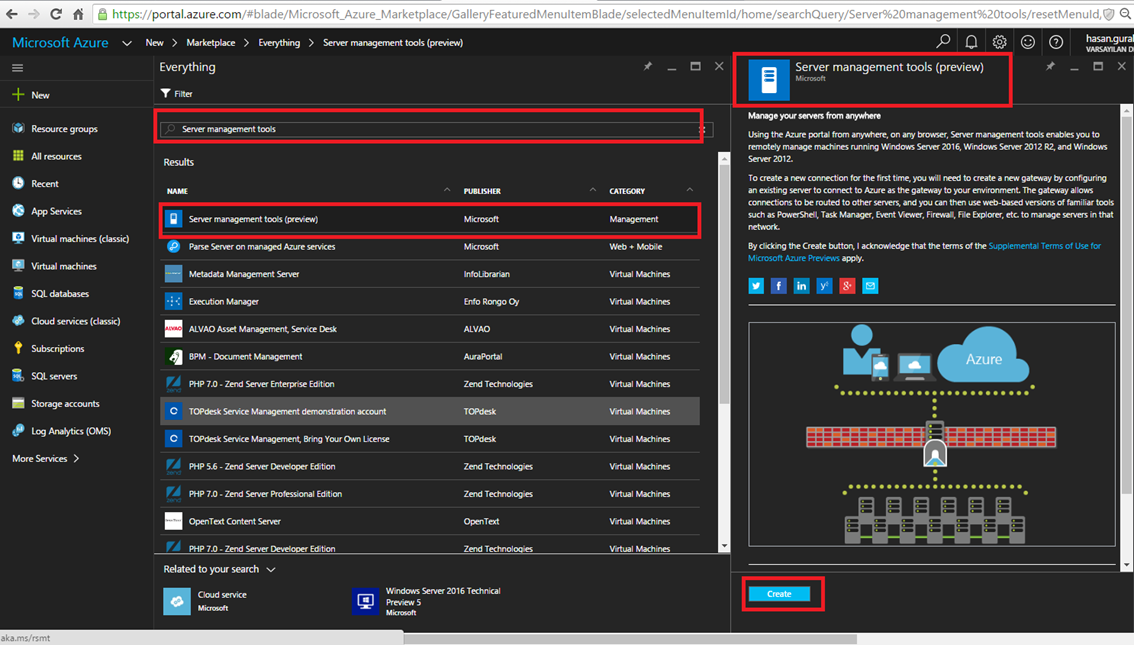Viewport: 1134px width, 645px height.
Task: Select TOPdesk Service Management demonstration account
Action: click(x=430, y=411)
